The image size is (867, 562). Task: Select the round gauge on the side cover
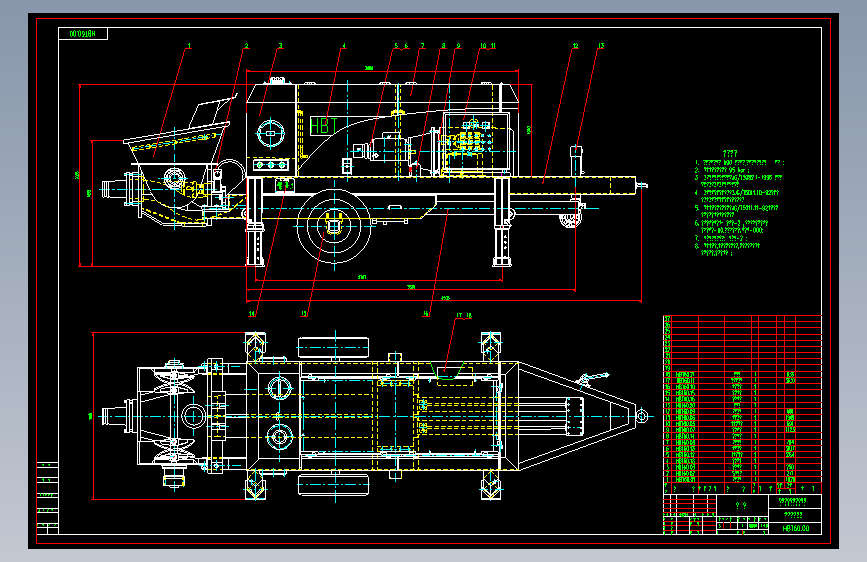pos(270,133)
